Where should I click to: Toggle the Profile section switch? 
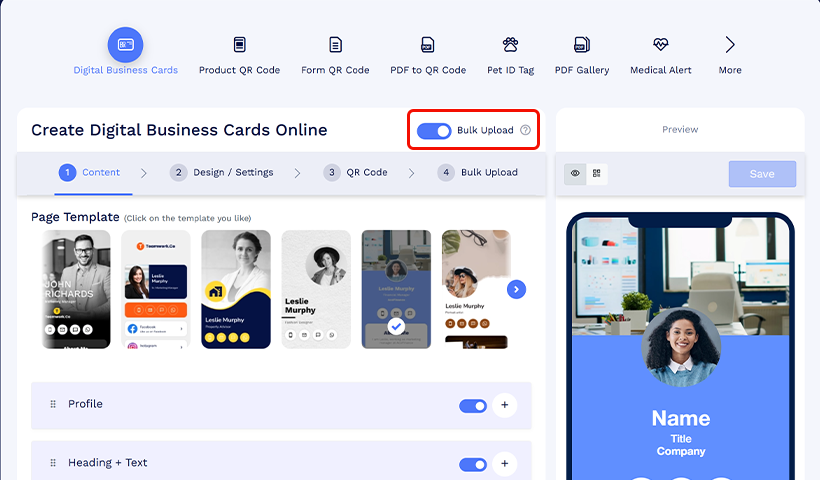(x=473, y=406)
